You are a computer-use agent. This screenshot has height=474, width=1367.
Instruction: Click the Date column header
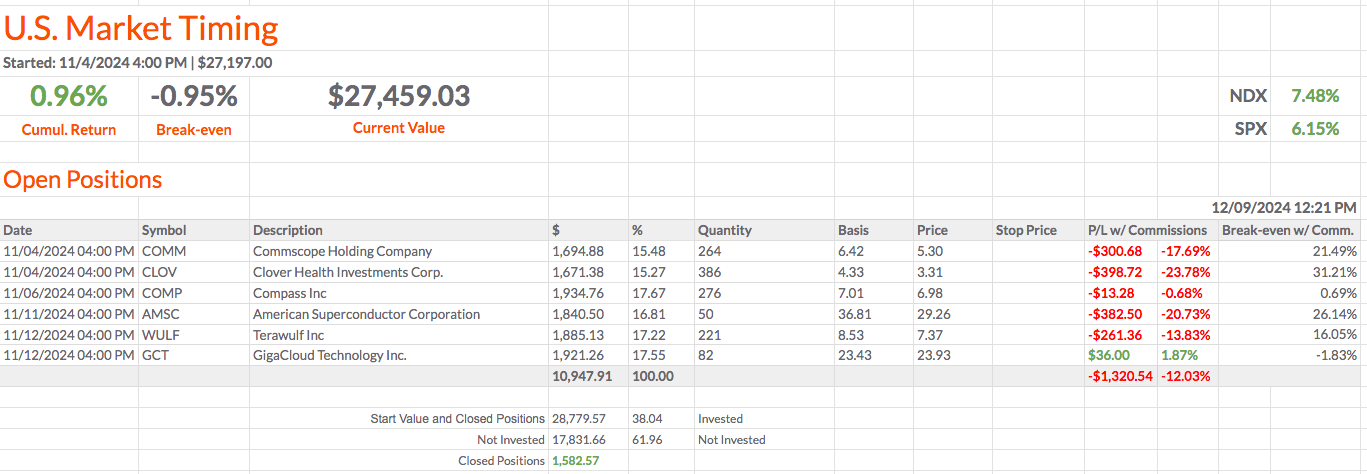click(18, 230)
